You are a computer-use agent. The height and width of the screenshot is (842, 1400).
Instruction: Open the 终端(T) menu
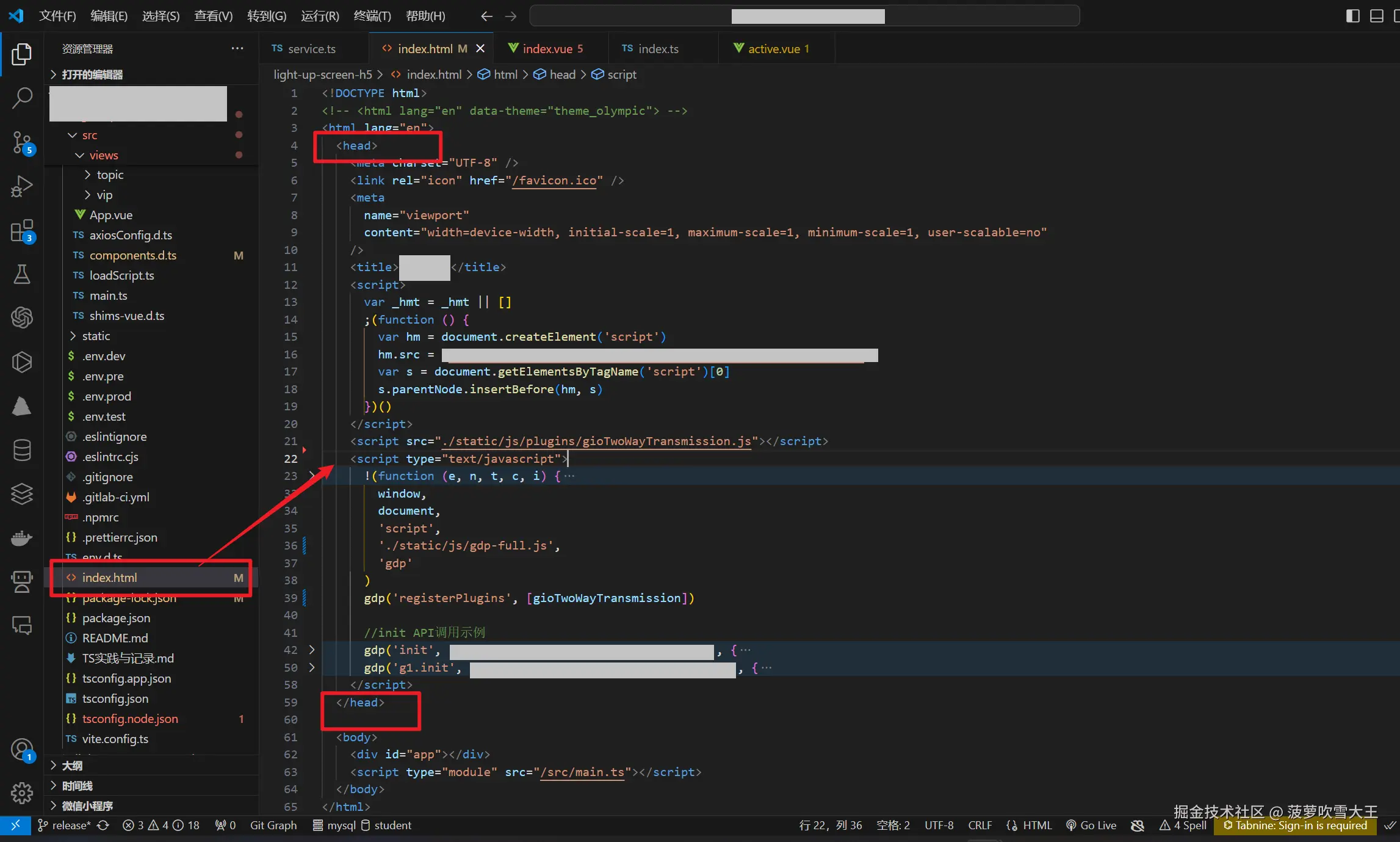click(372, 16)
